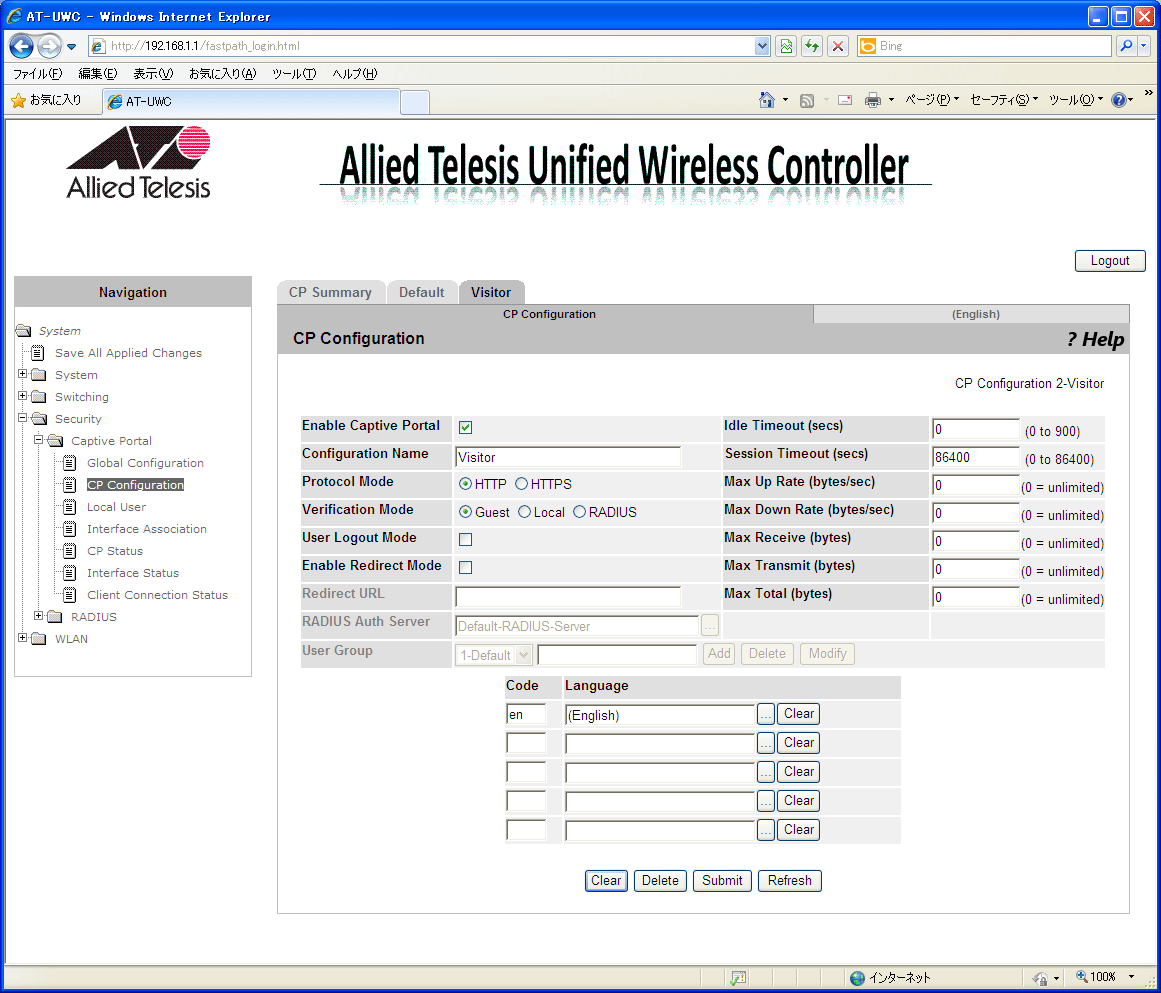Click the Submit button
The height and width of the screenshot is (993, 1161).
[x=722, y=880]
